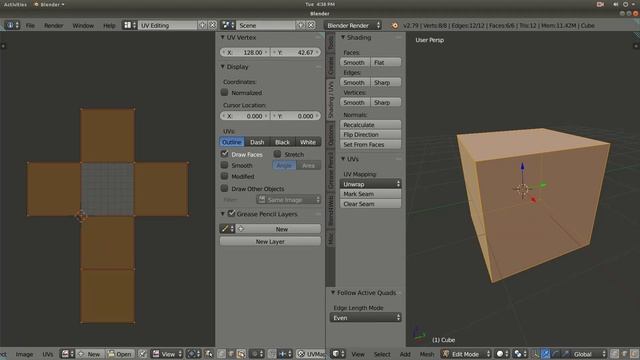Collapse the Follow Active Quads panel
640x360 pixels.
(x=333, y=293)
